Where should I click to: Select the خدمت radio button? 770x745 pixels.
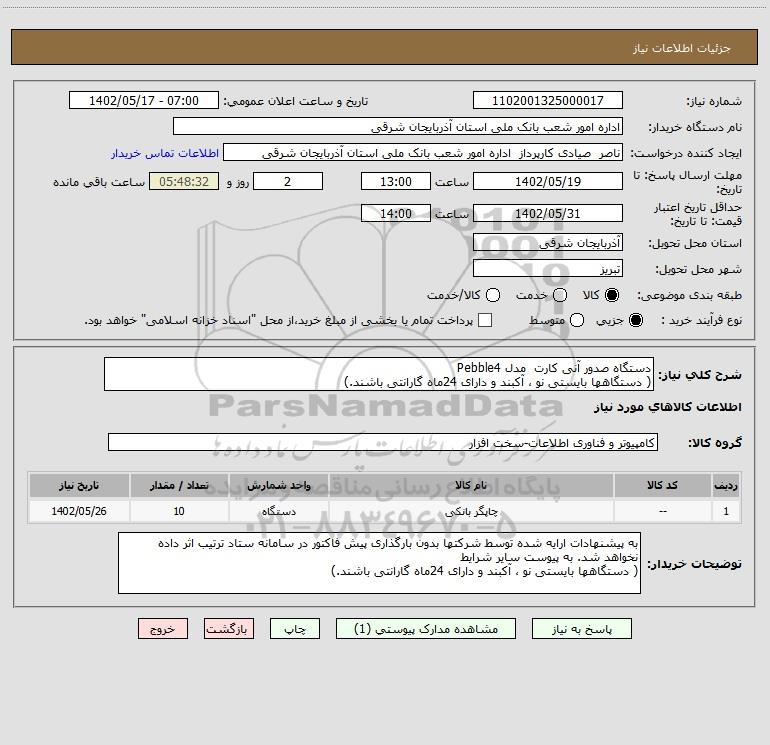tap(560, 295)
